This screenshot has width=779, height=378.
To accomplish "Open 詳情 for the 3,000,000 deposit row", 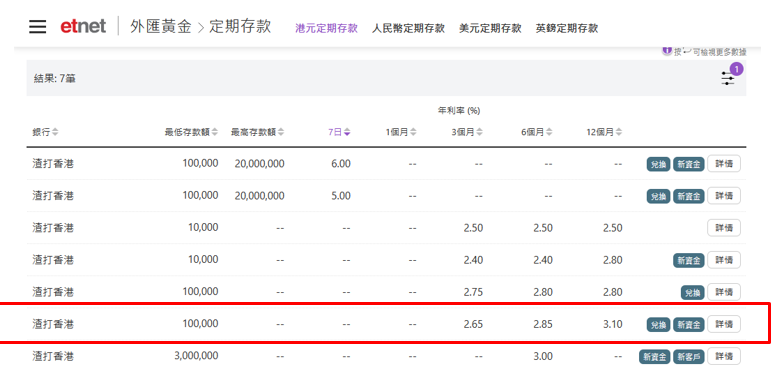I will point(724,356).
